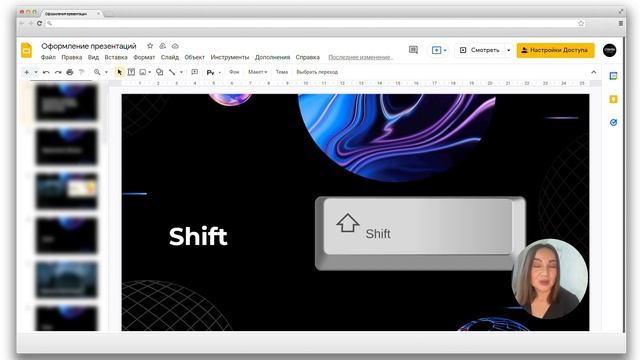Select the second slide thumbnail
Image resolution: width=640 pixels, height=360 pixels.
pos(67,147)
